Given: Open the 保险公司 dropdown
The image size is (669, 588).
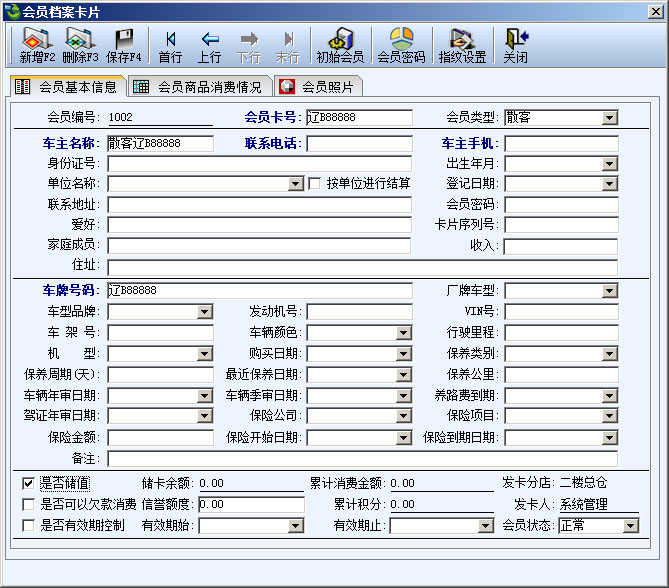Looking at the screenshot, I should coord(403,416).
